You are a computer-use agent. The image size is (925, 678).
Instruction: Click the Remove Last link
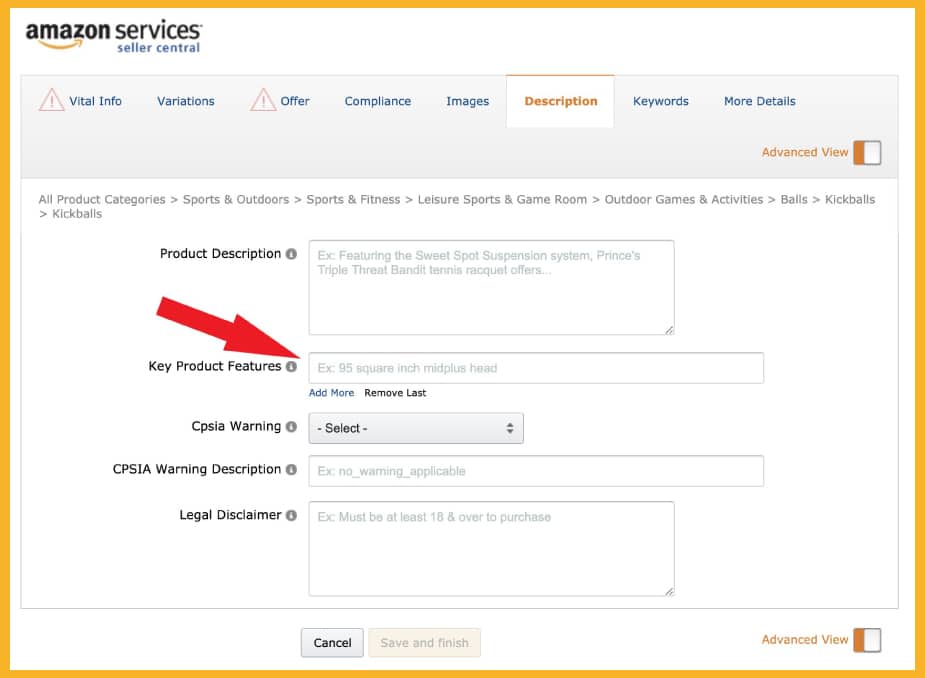[x=394, y=393]
